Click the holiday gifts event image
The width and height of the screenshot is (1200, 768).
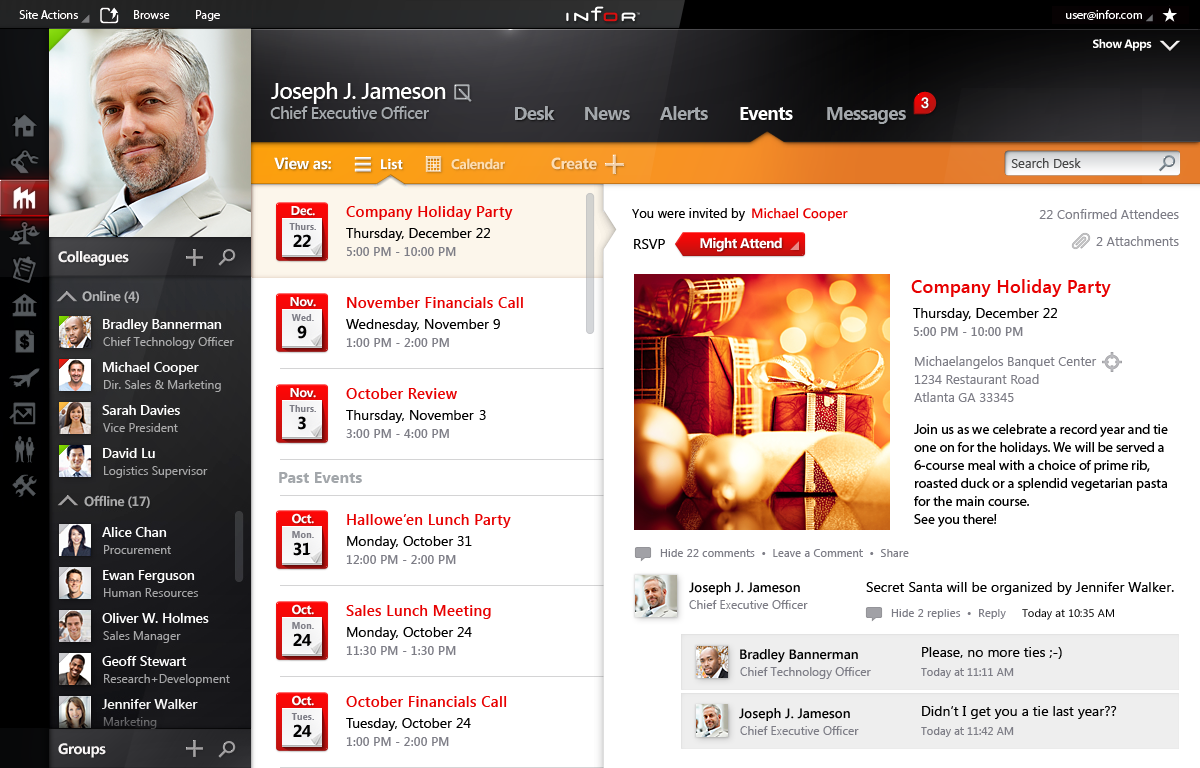pos(762,402)
